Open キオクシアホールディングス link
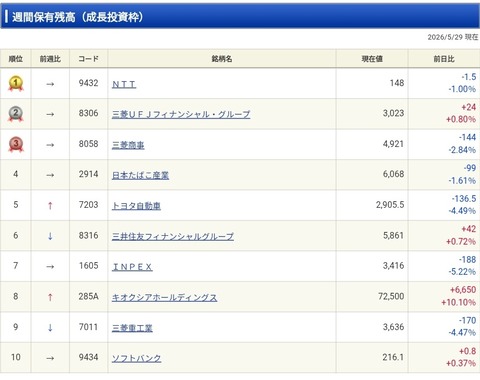 tap(164, 297)
